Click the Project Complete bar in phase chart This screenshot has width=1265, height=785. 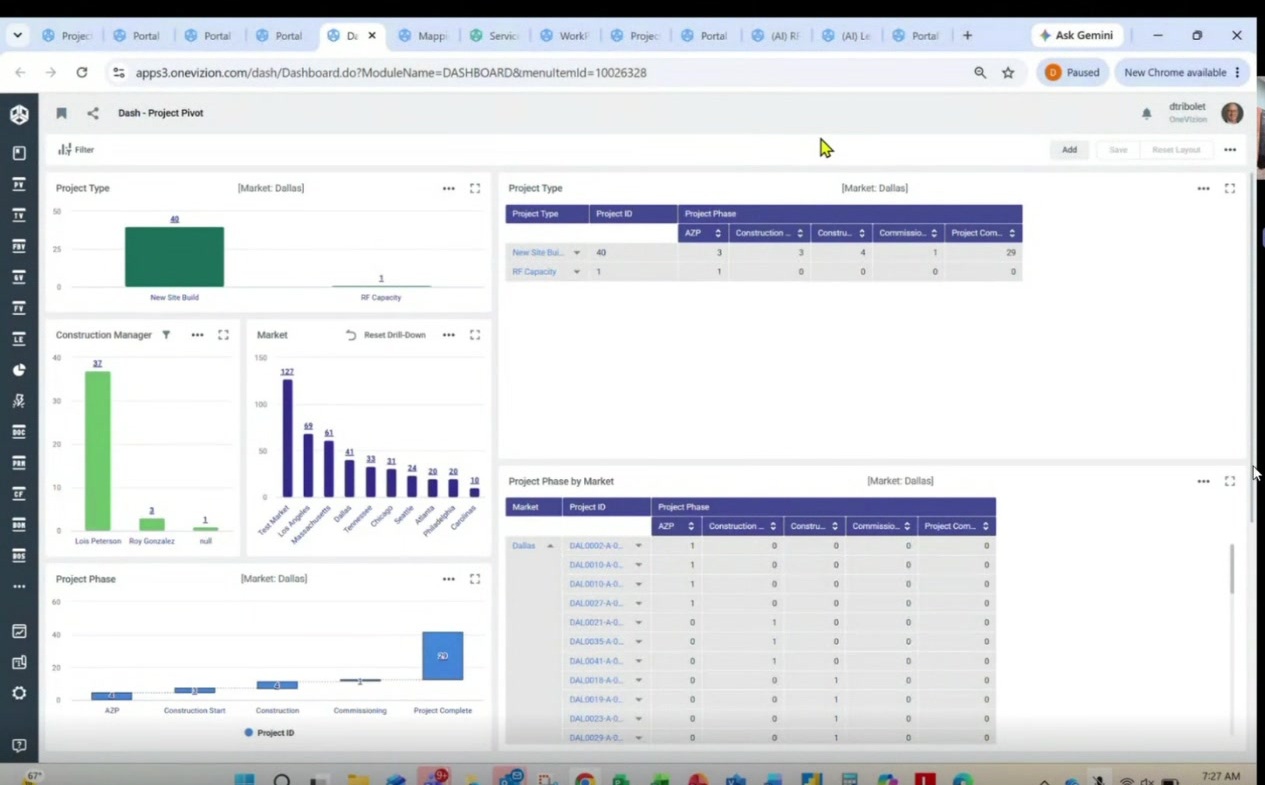442,656
